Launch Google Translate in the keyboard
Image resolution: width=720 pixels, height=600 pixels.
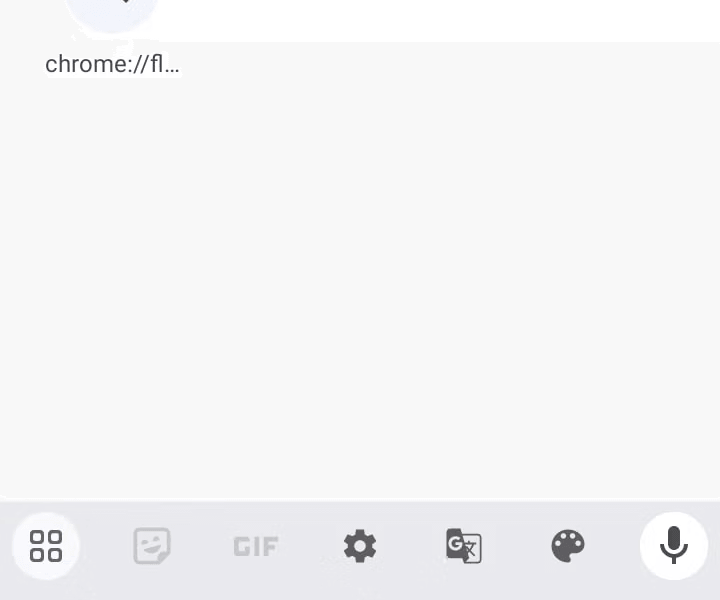(464, 546)
